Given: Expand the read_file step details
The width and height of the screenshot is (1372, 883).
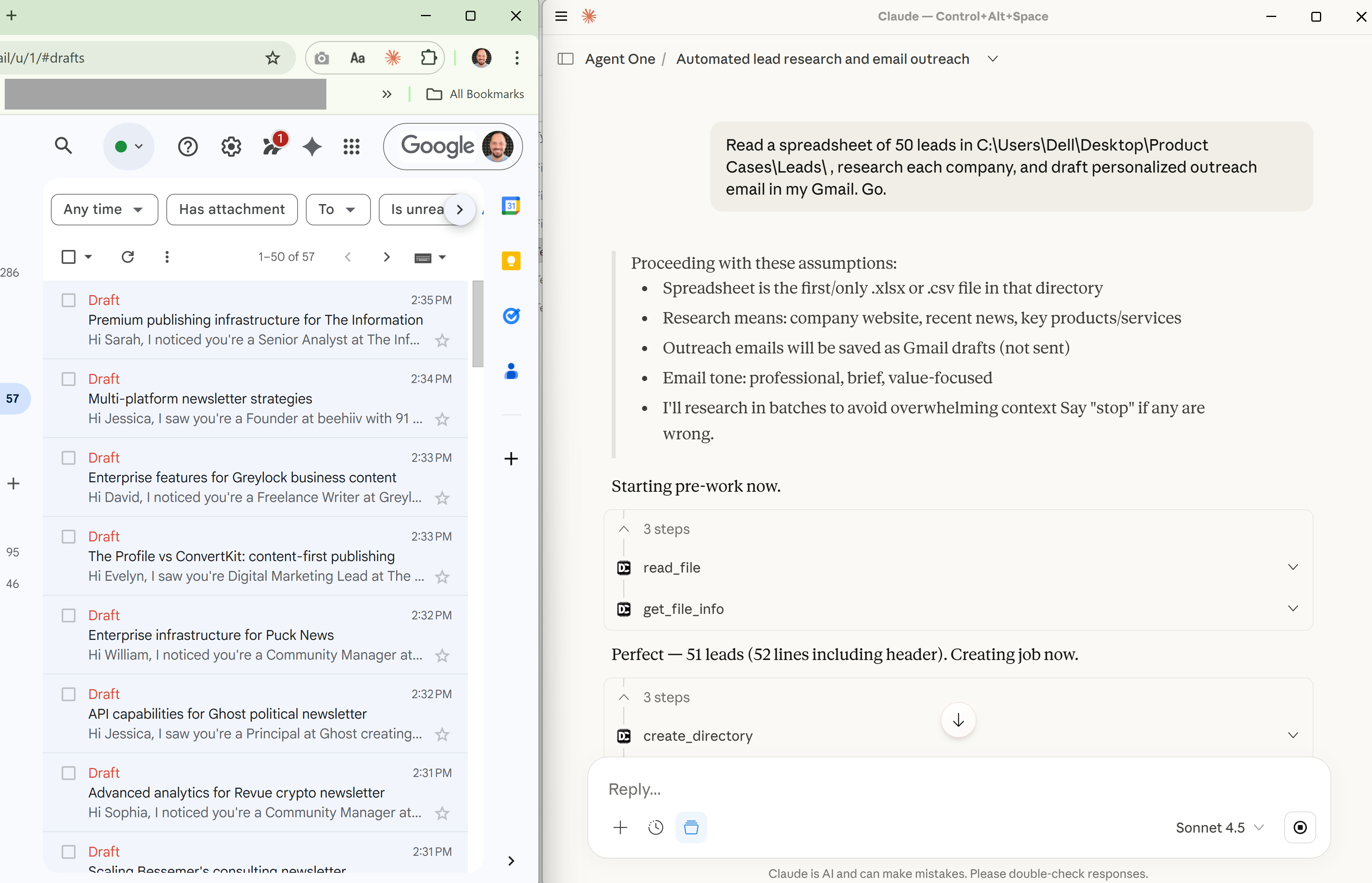Looking at the screenshot, I should tap(1292, 567).
